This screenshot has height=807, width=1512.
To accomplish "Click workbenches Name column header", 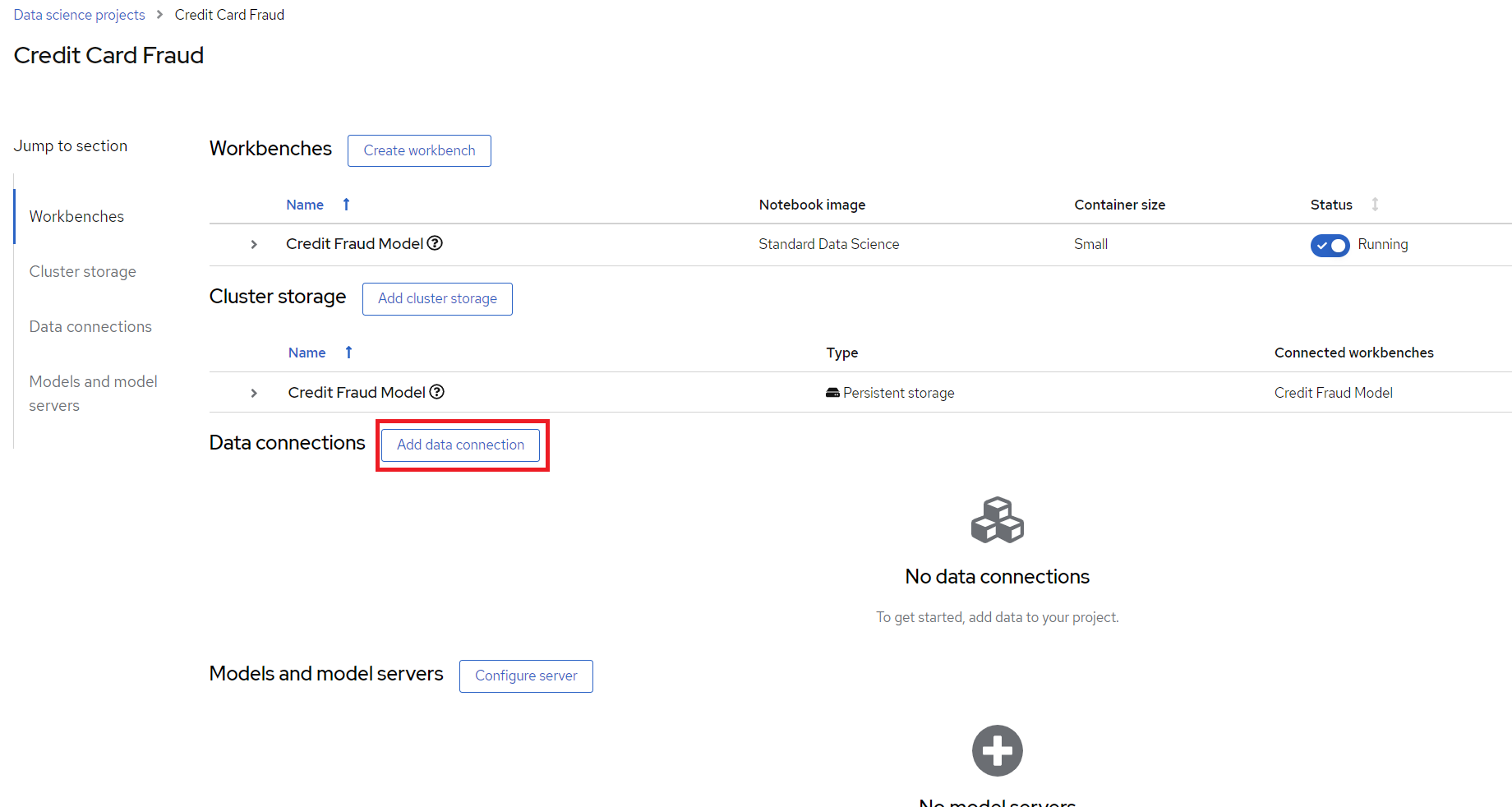I will pos(305,205).
